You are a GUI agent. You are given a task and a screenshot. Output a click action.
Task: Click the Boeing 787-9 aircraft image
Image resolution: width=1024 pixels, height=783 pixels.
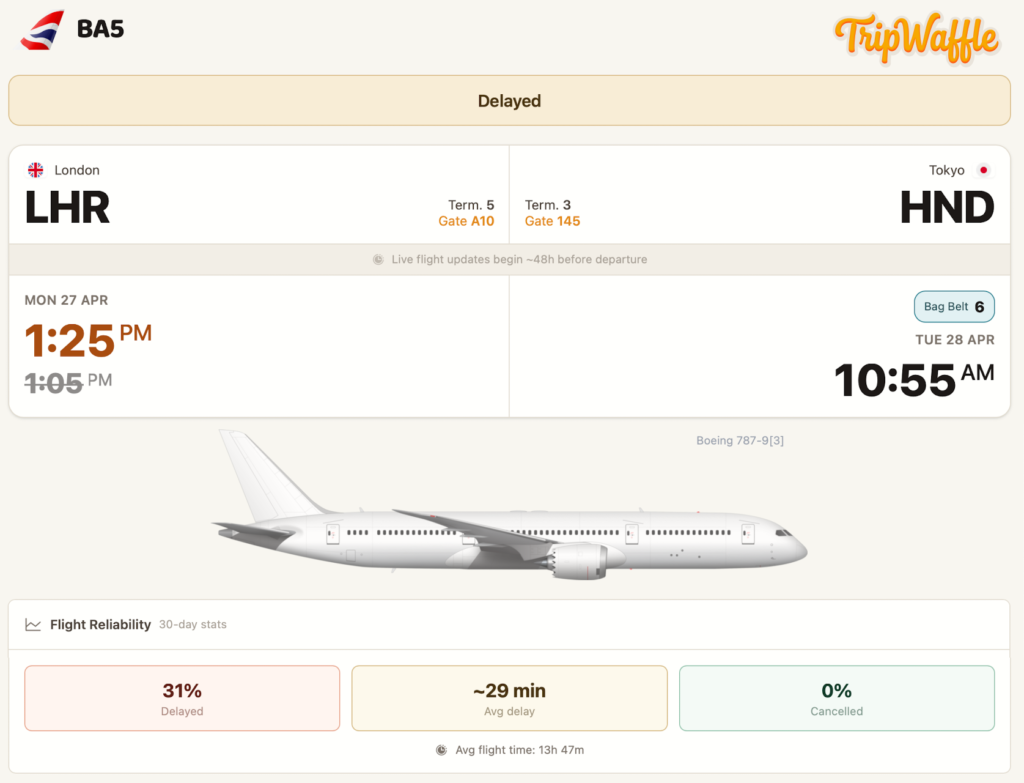click(x=510, y=510)
